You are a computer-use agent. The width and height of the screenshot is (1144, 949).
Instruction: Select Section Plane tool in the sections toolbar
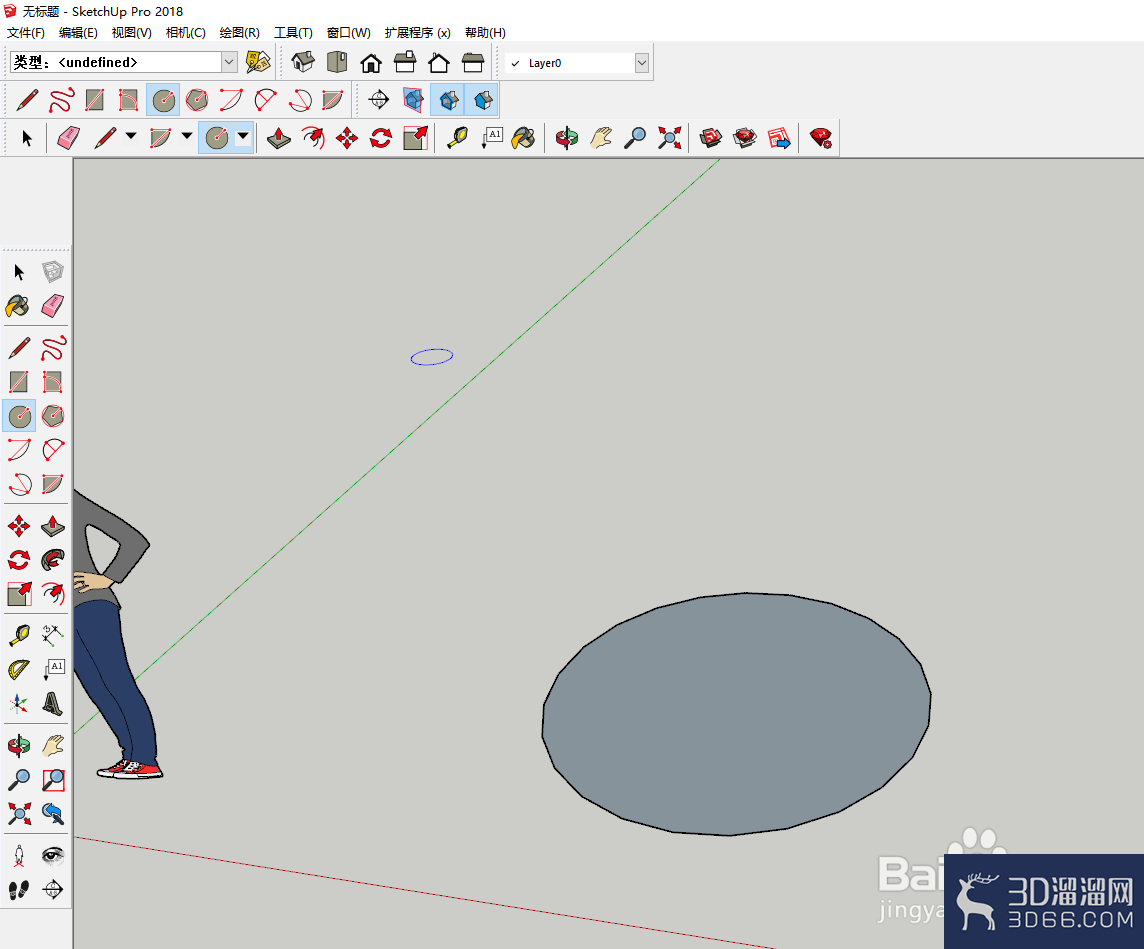click(x=379, y=99)
